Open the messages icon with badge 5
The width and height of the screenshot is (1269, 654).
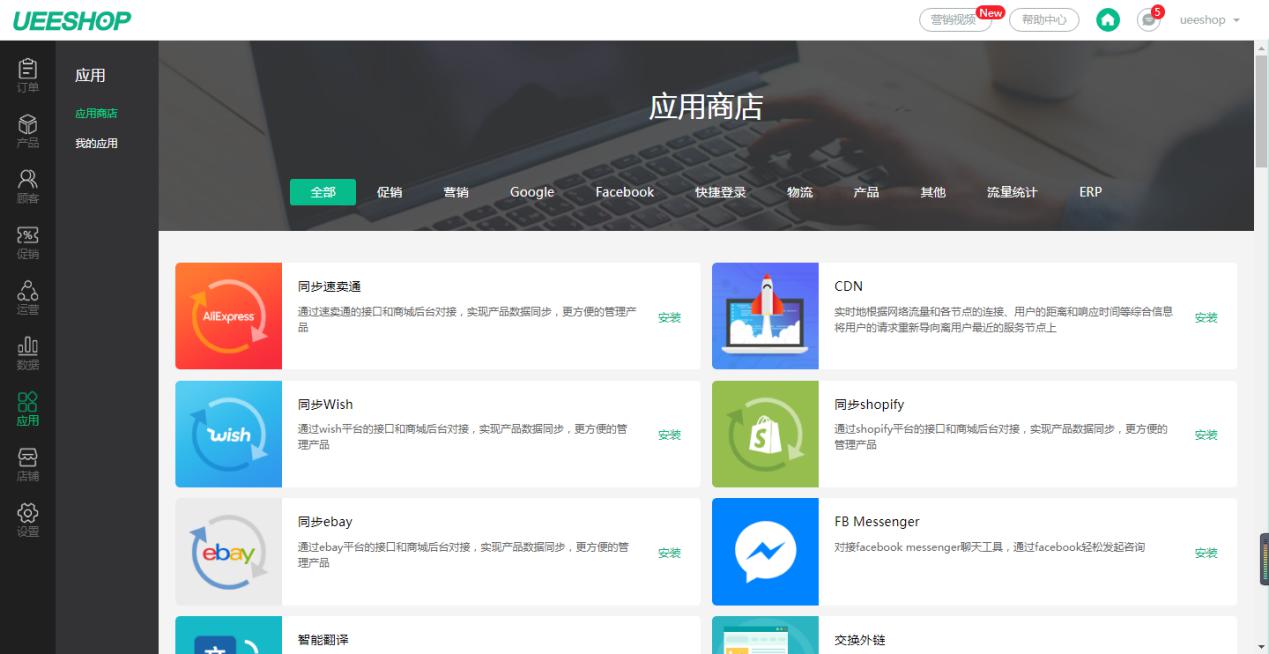[1149, 19]
